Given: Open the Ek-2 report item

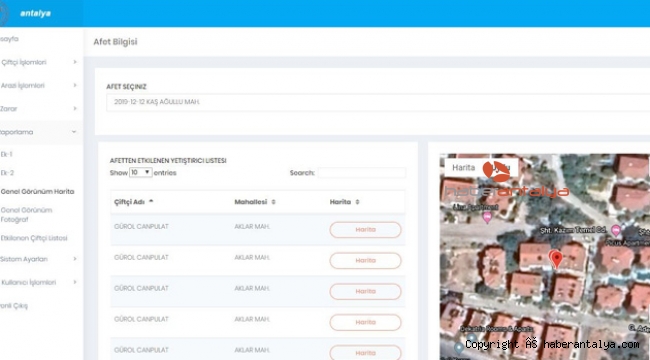Looking at the screenshot, I should [x=7, y=173].
